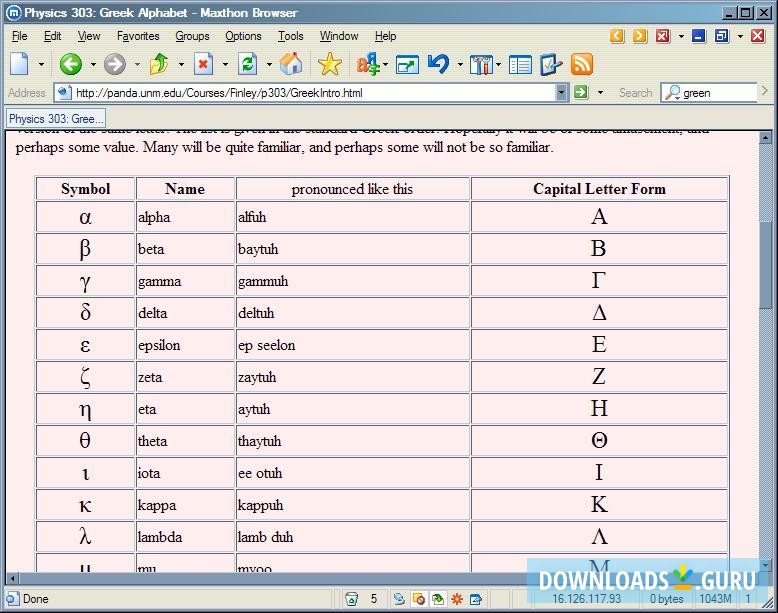The width and height of the screenshot is (778, 613).
Task: Click the New blank page toolbar icon
Action: (19, 64)
